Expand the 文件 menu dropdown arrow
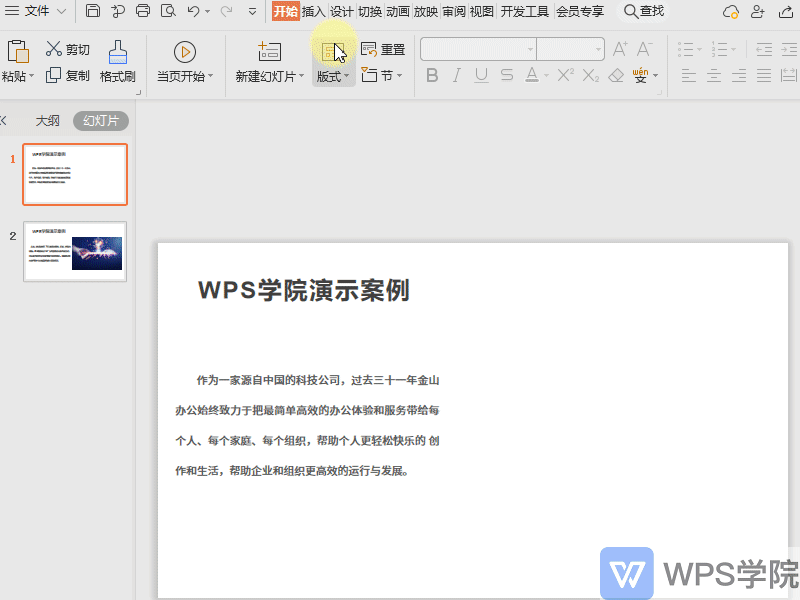800x600 pixels. [x=61, y=11]
